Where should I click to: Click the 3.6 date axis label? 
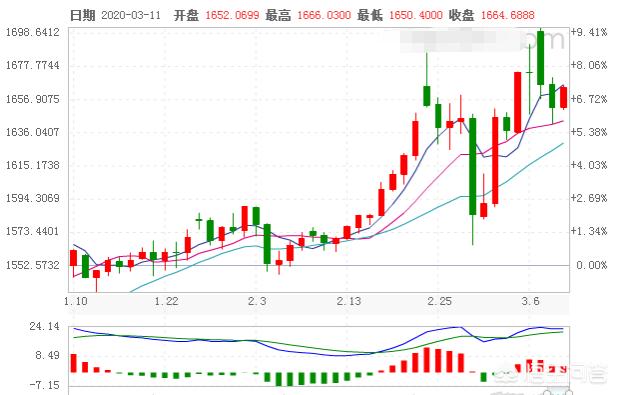[x=530, y=301]
